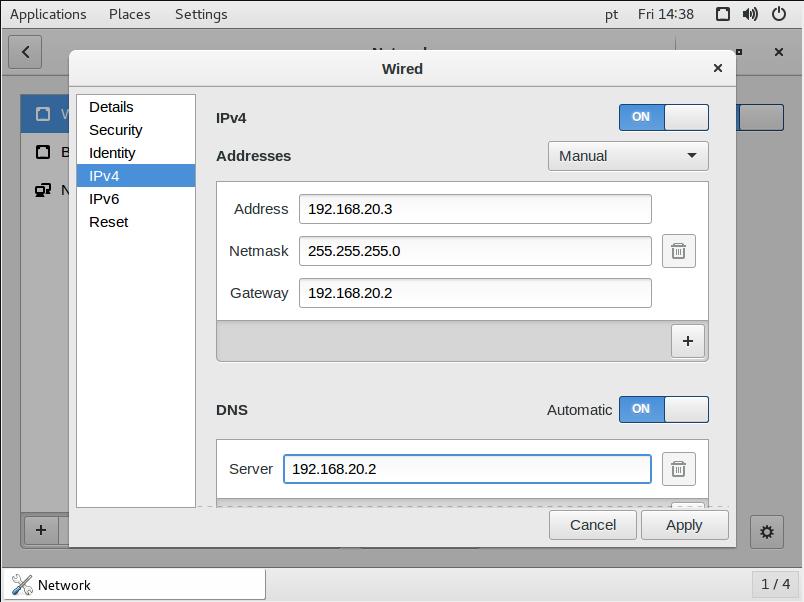This screenshot has width=804, height=602.
Task: Delete the address entry with trash icon
Action: tap(678, 251)
